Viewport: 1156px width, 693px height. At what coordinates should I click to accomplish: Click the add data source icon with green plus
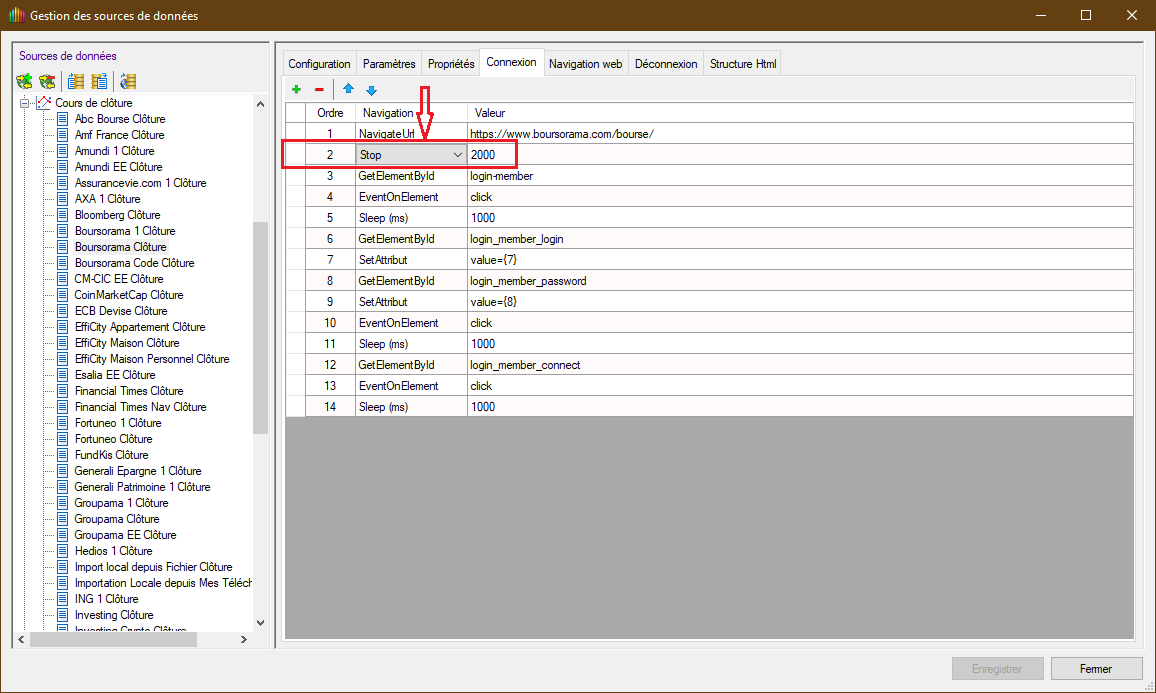(25, 81)
